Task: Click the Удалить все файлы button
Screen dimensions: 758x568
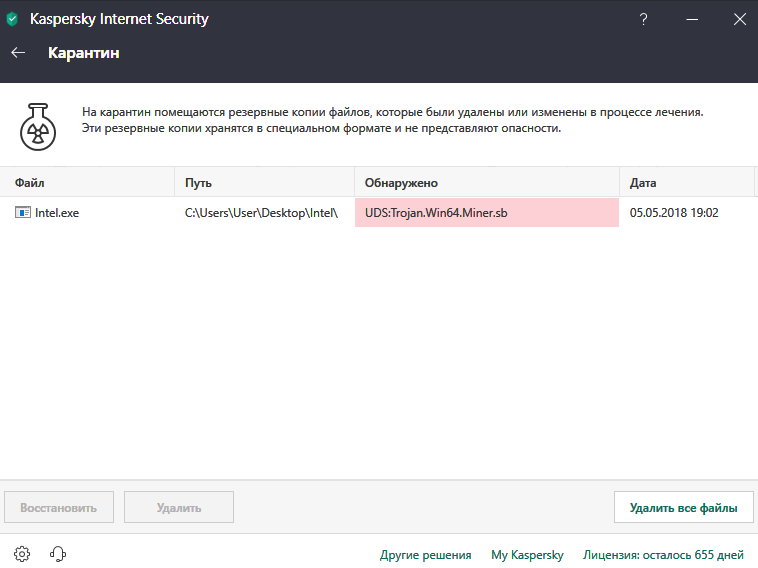Action: click(684, 508)
